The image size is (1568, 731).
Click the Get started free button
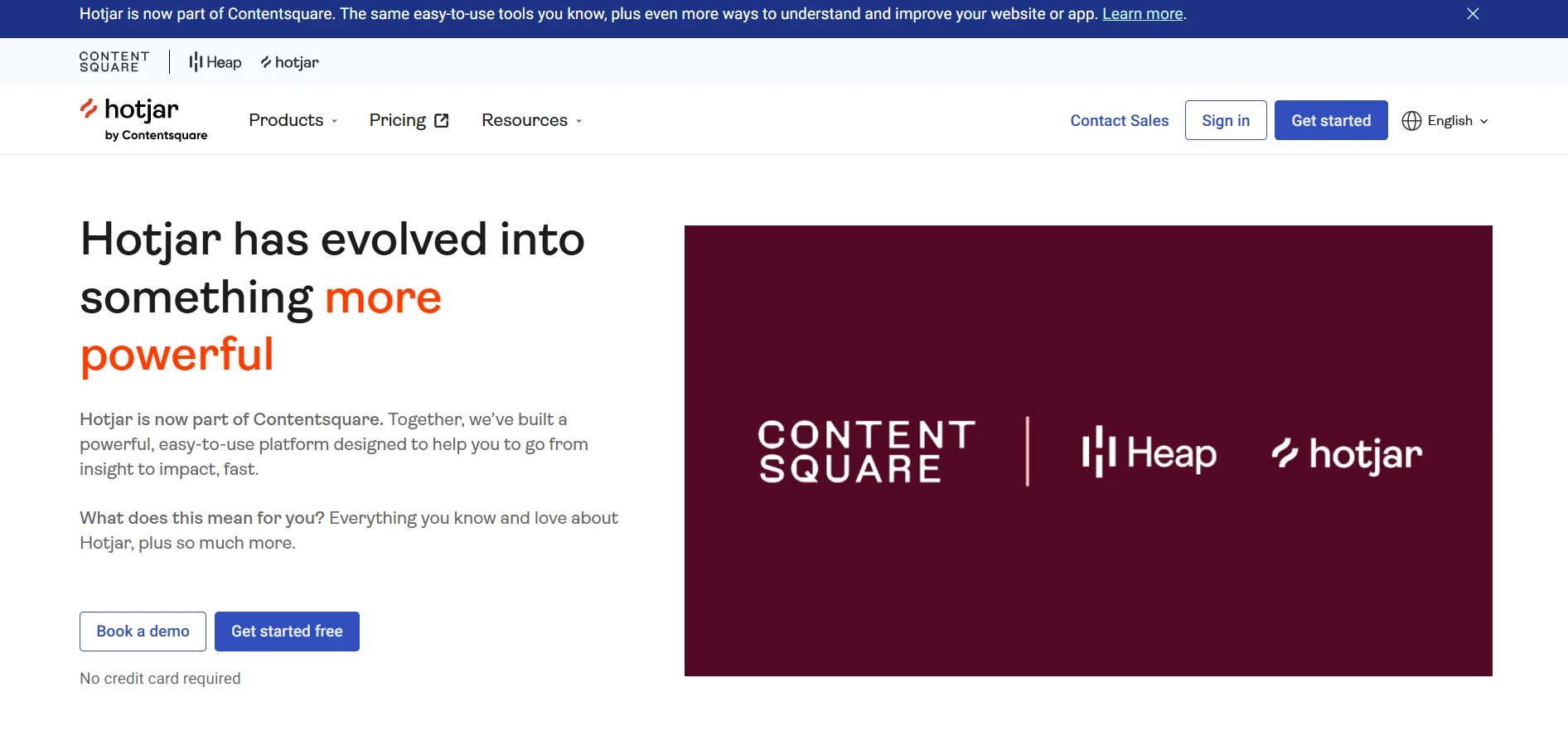287,632
